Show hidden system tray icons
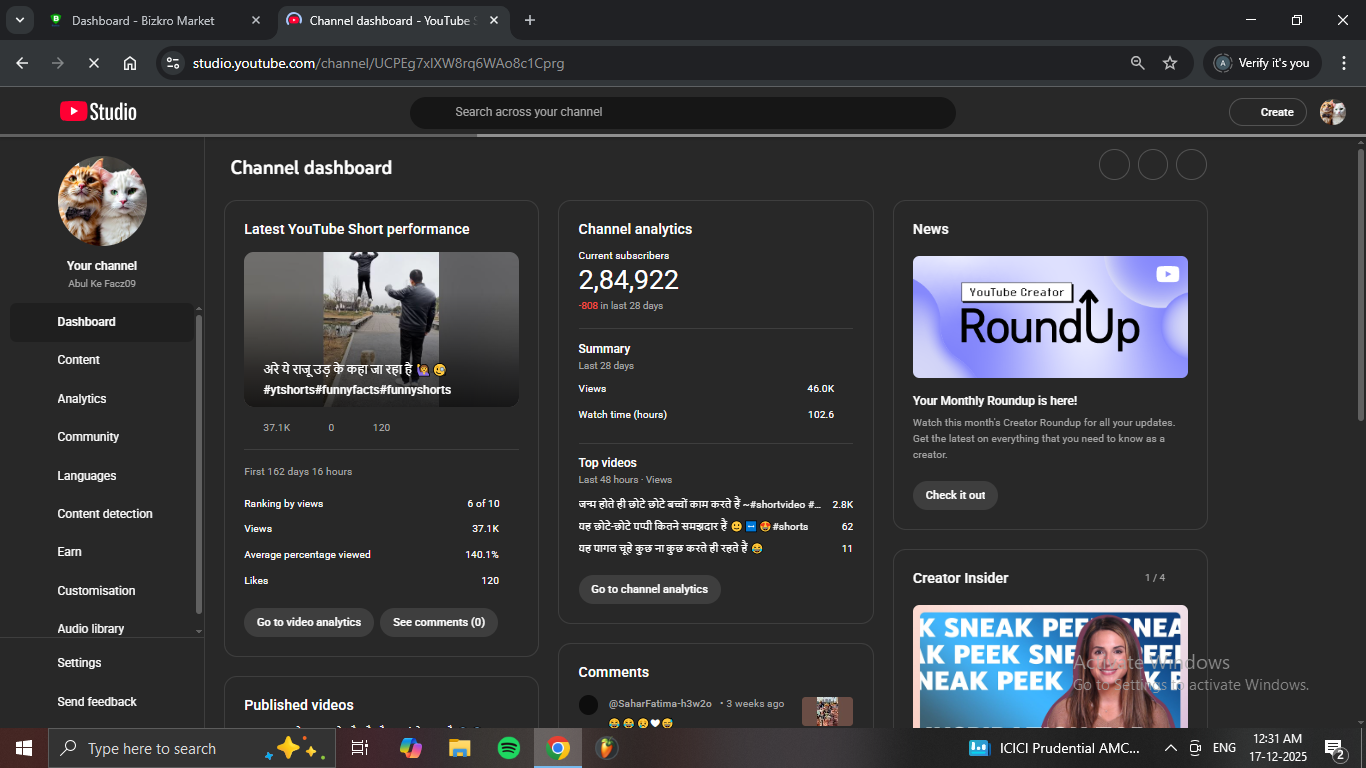The height and width of the screenshot is (768, 1366). 1170,748
